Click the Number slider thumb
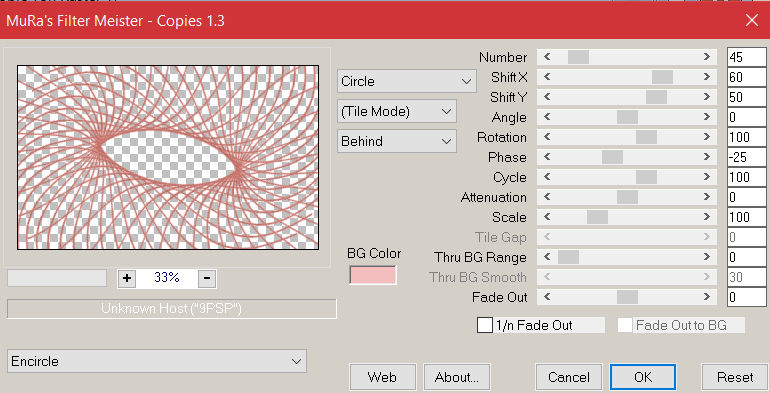The image size is (770, 393). (x=578, y=57)
